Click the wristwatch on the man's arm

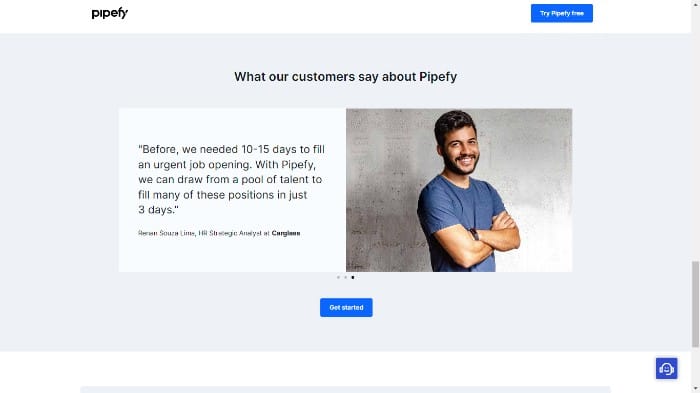(x=474, y=234)
